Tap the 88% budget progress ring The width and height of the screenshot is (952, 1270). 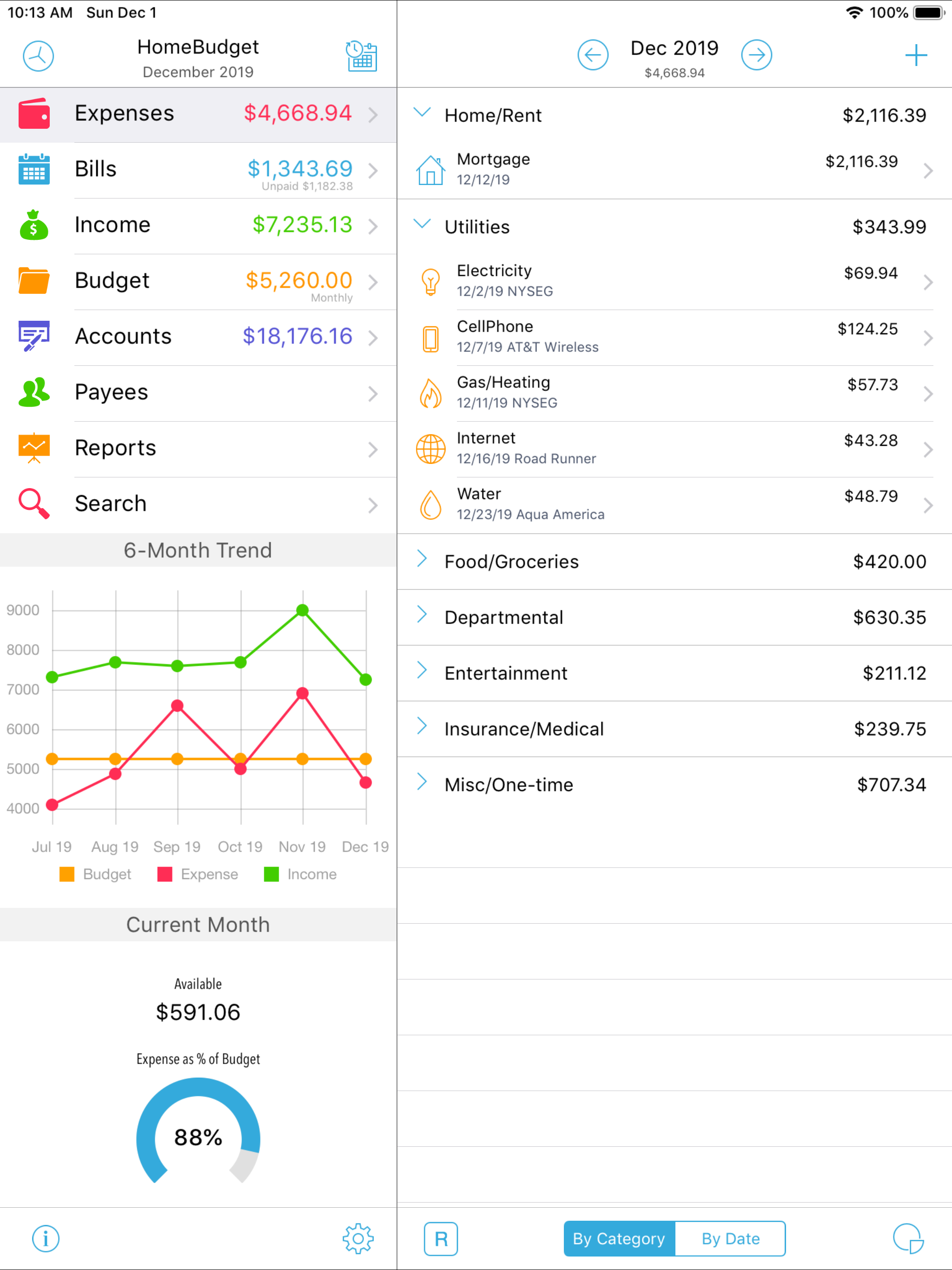click(x=198, y=1137)
